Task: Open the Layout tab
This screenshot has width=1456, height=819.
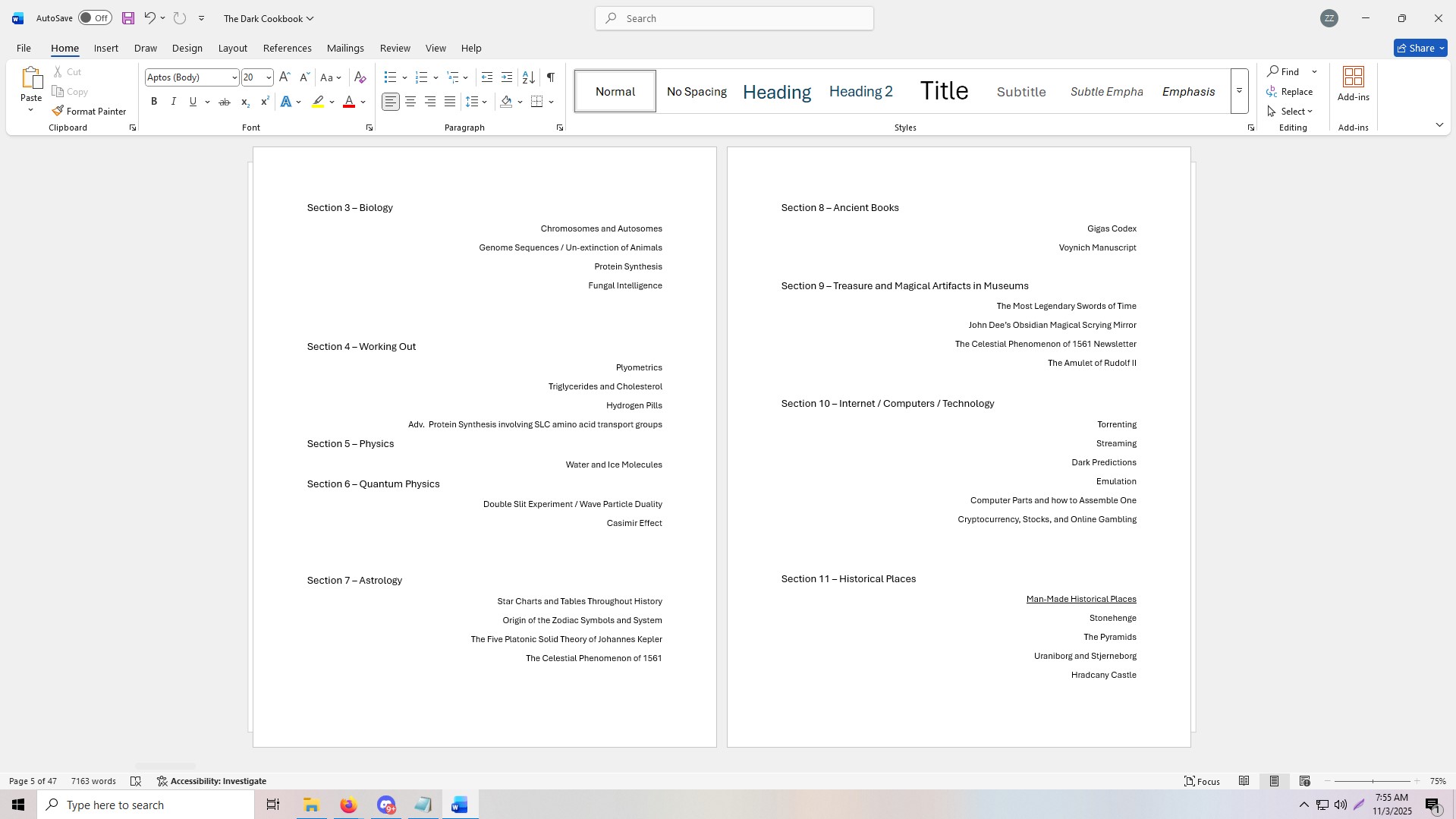Action: 233,48
